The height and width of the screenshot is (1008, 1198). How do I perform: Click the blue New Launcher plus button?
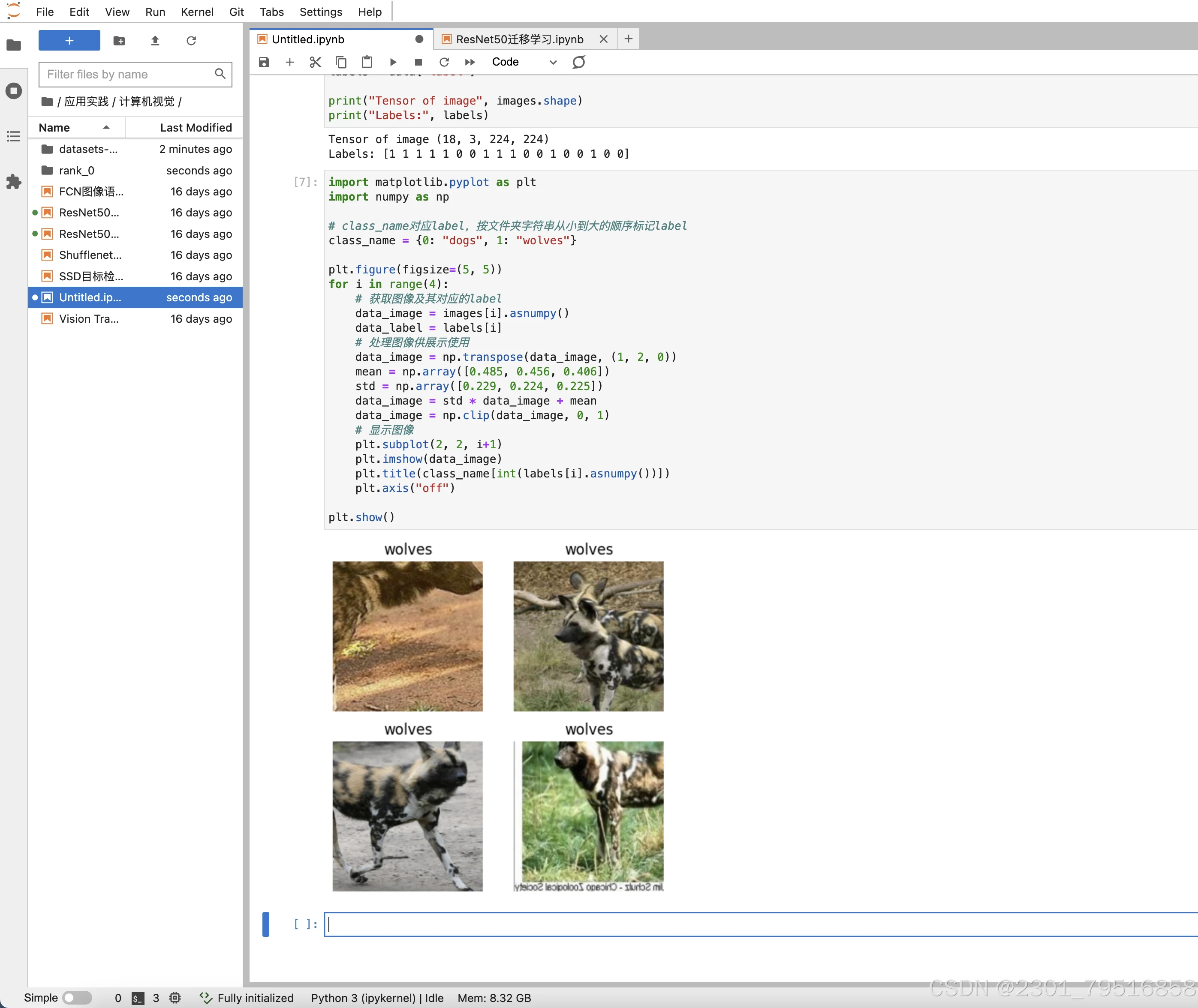point(69,41)
